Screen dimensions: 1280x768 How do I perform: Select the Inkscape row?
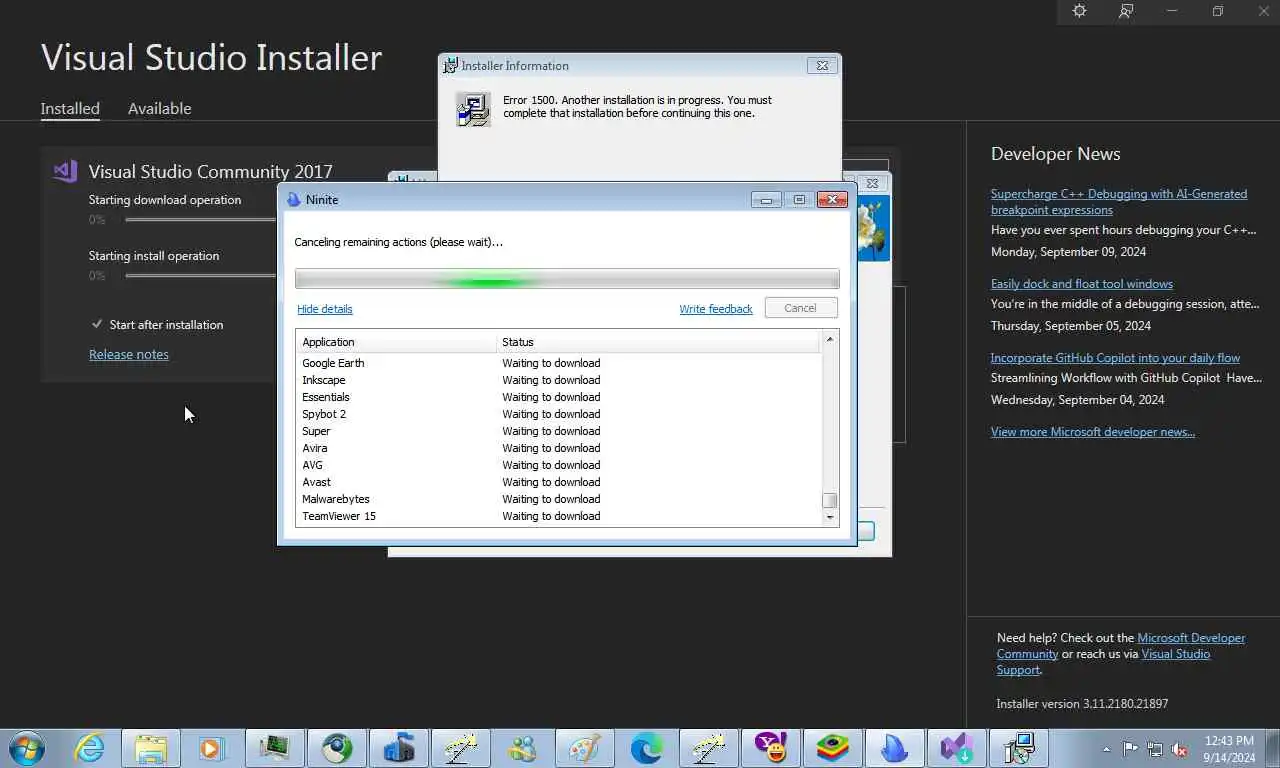[559, 380]
